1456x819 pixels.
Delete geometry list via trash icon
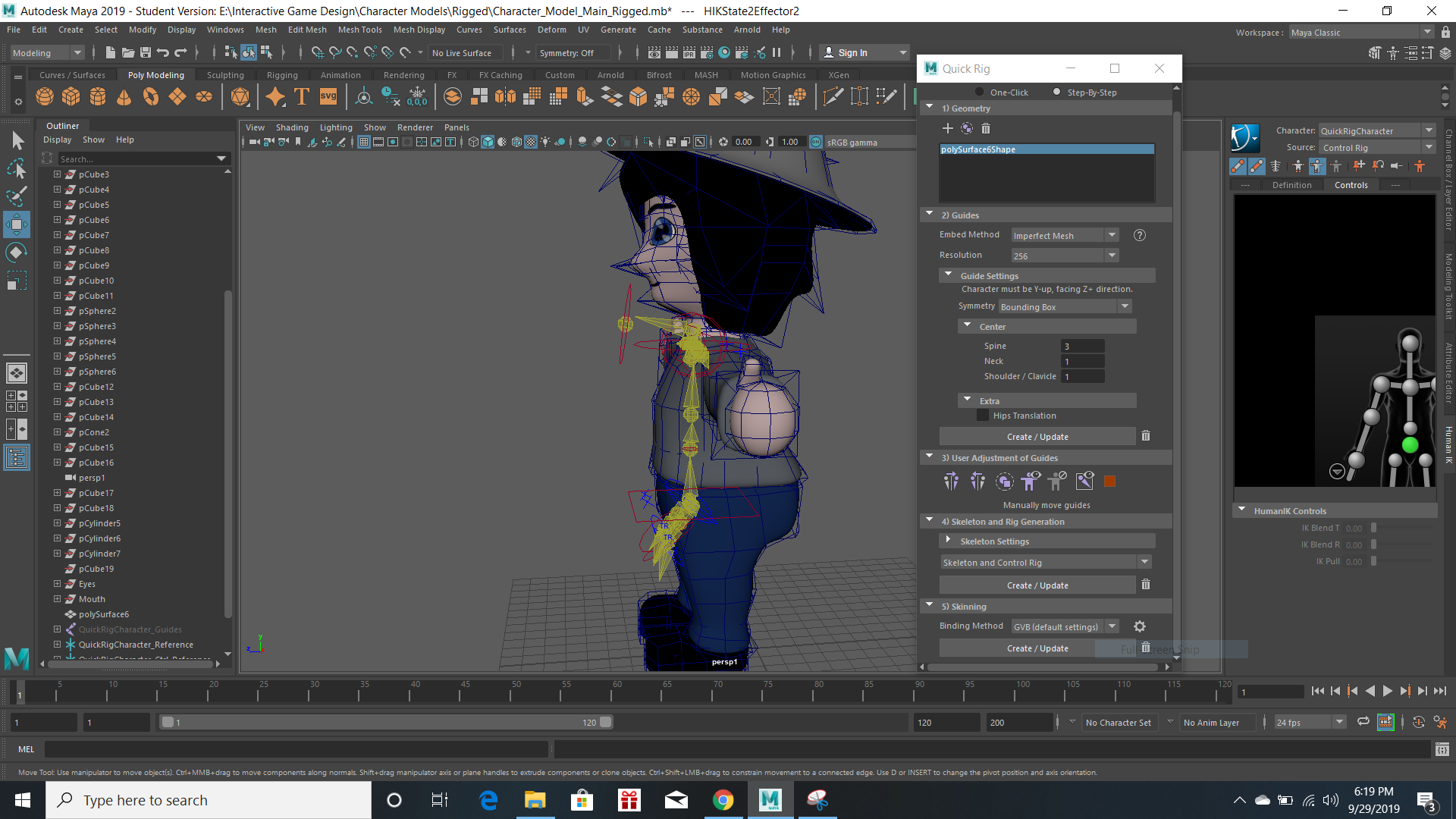pyautogui.click(x=986, y=128)
